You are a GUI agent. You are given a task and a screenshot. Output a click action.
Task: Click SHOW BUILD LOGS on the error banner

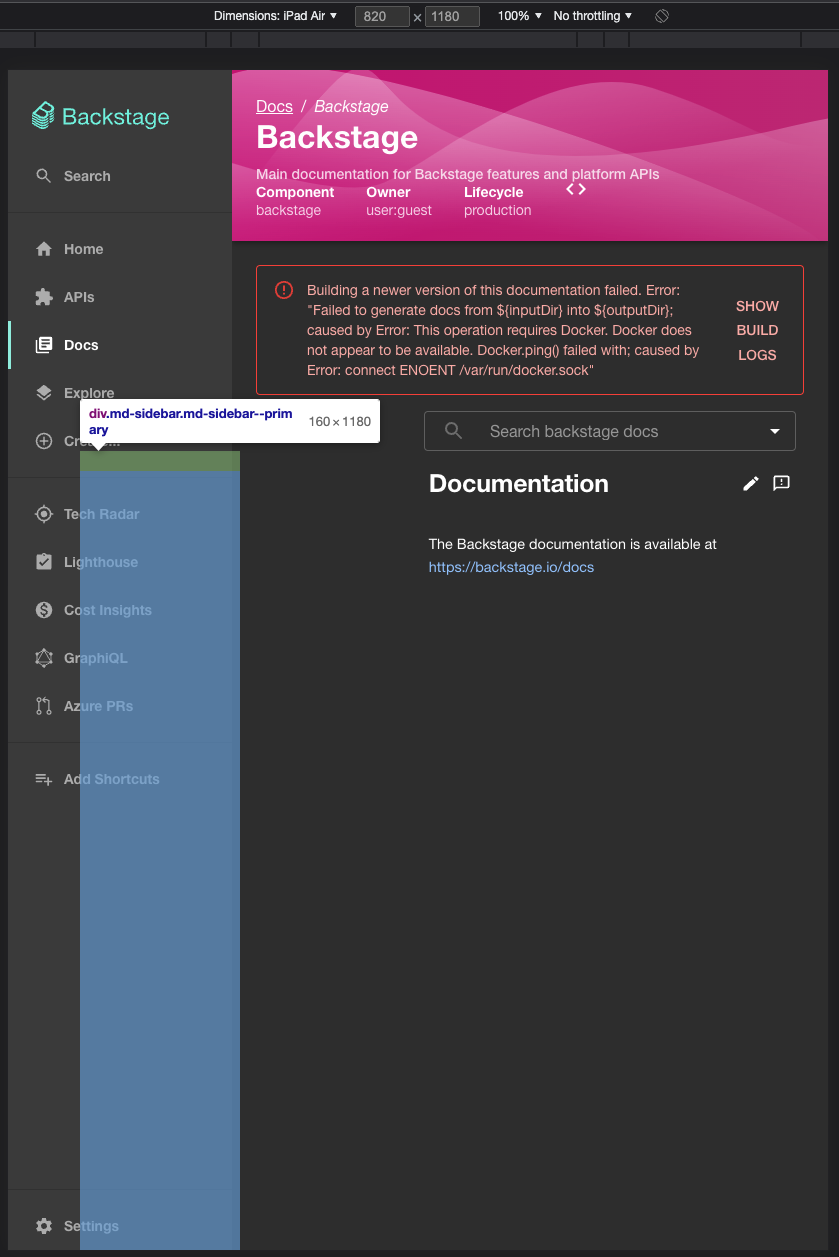click(757, 330)
